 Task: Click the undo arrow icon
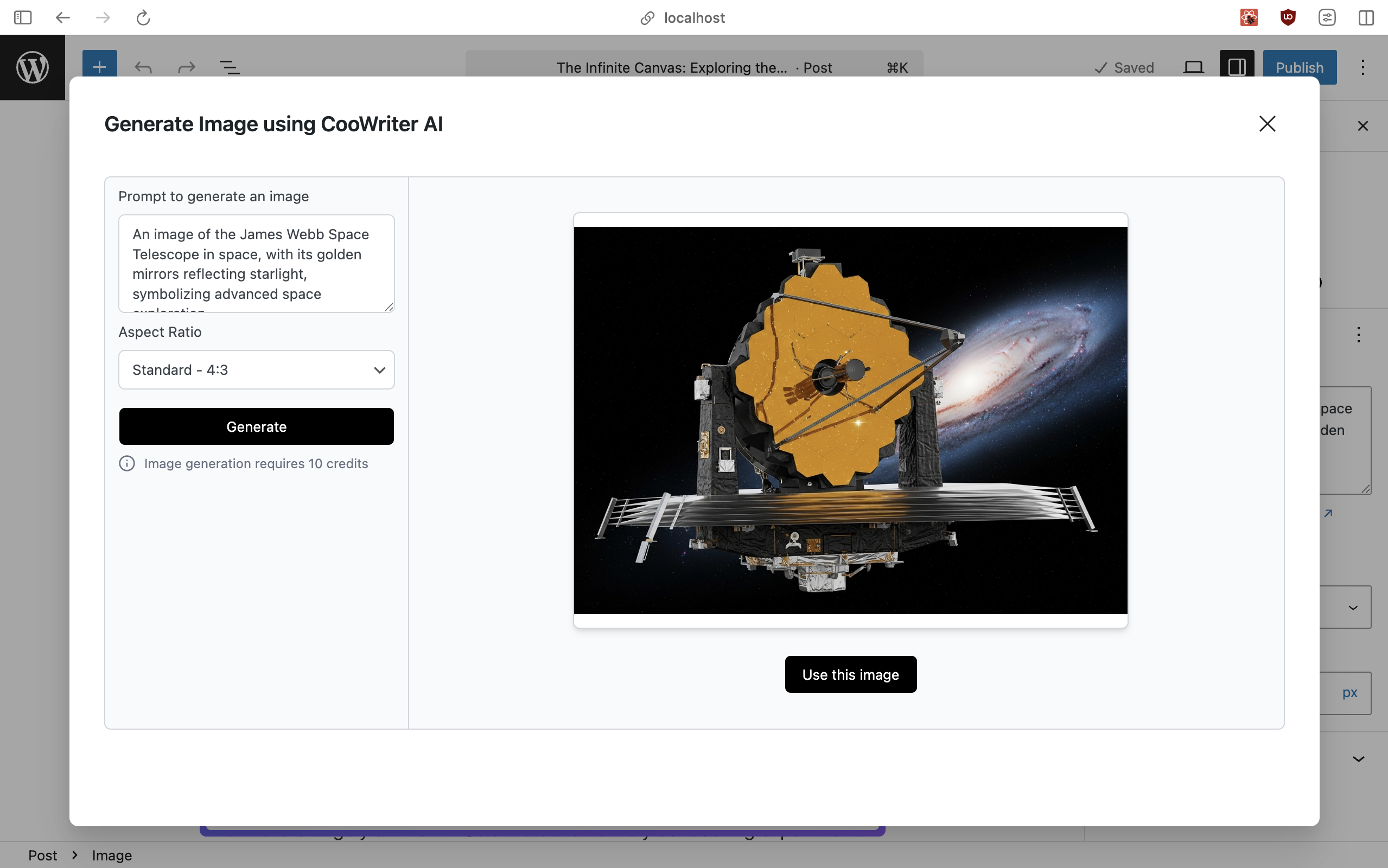pyautogui.click(x=143, y=68)
